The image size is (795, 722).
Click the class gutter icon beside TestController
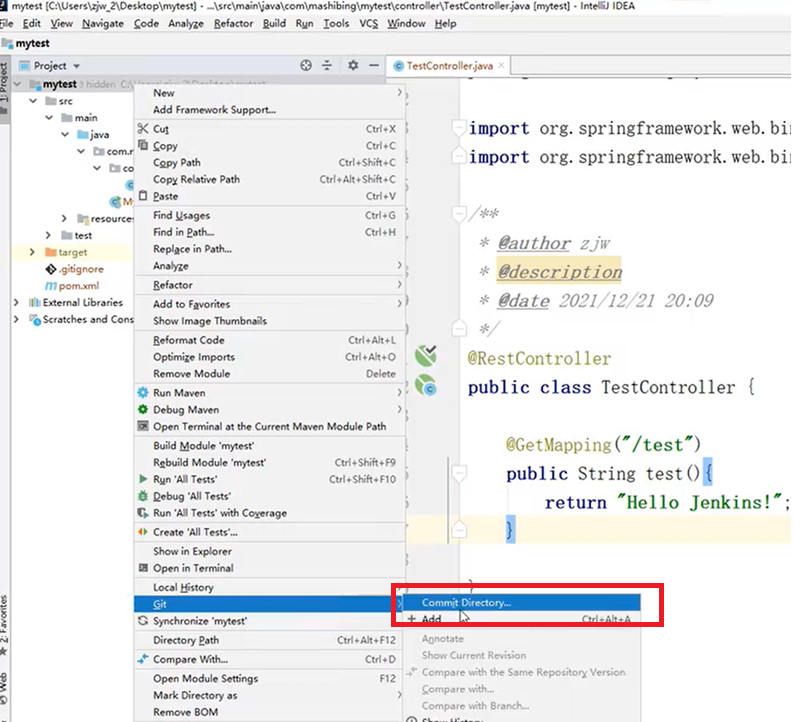click(426, 386)
